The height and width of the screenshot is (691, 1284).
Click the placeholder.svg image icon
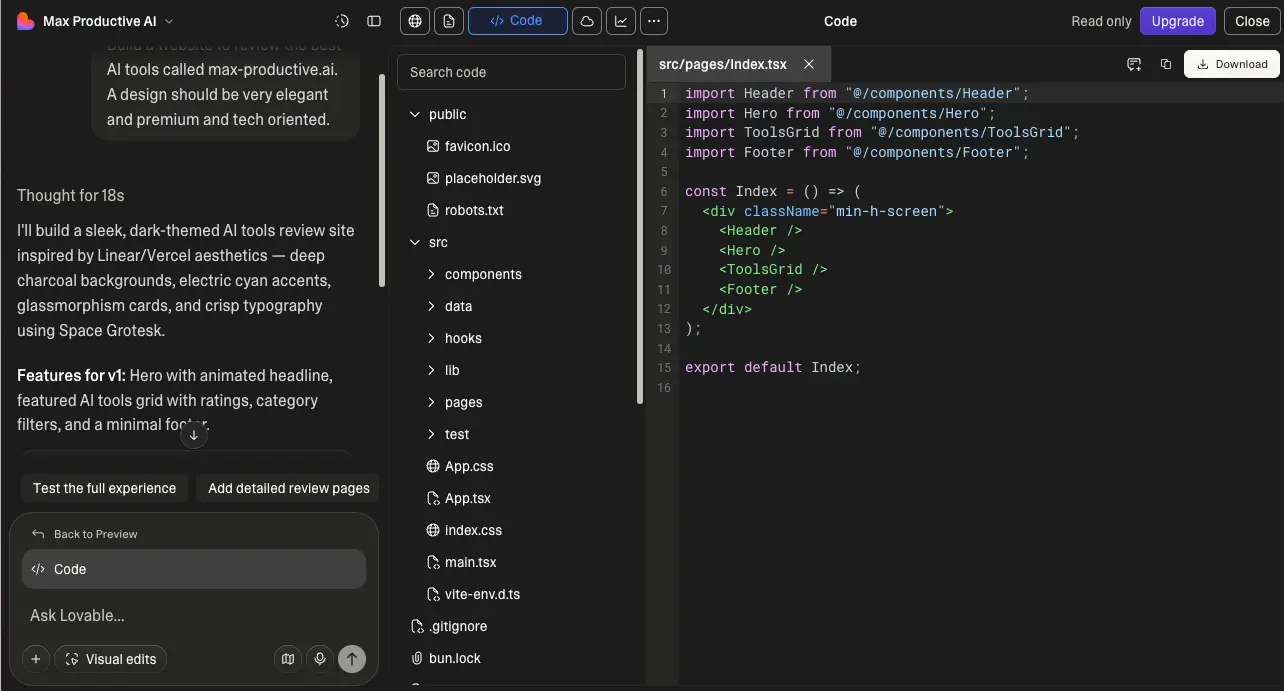pos(433,178)
